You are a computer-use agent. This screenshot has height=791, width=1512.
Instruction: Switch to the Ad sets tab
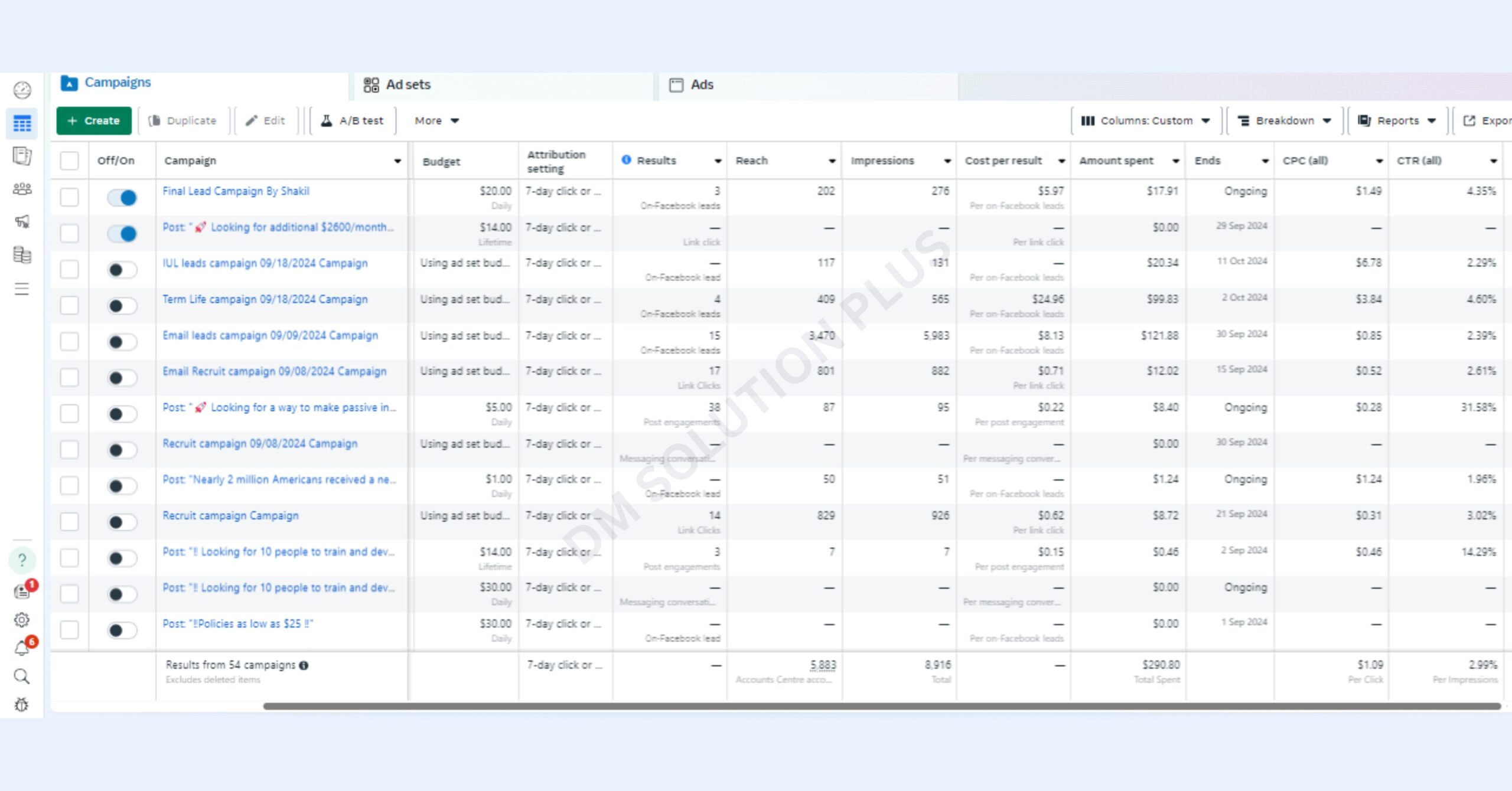[397, 85]
